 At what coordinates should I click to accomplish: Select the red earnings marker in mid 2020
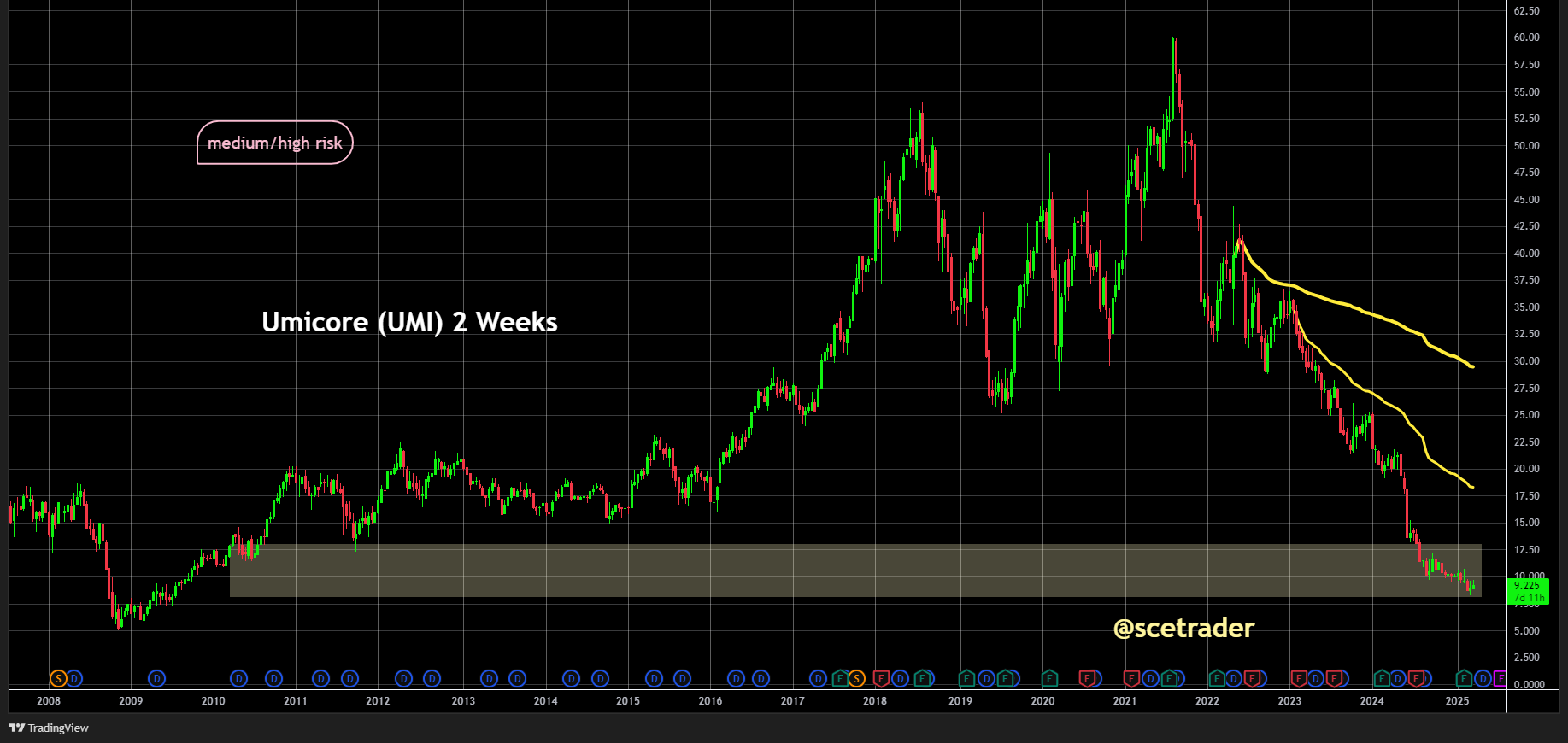(x=1087, y=679)
